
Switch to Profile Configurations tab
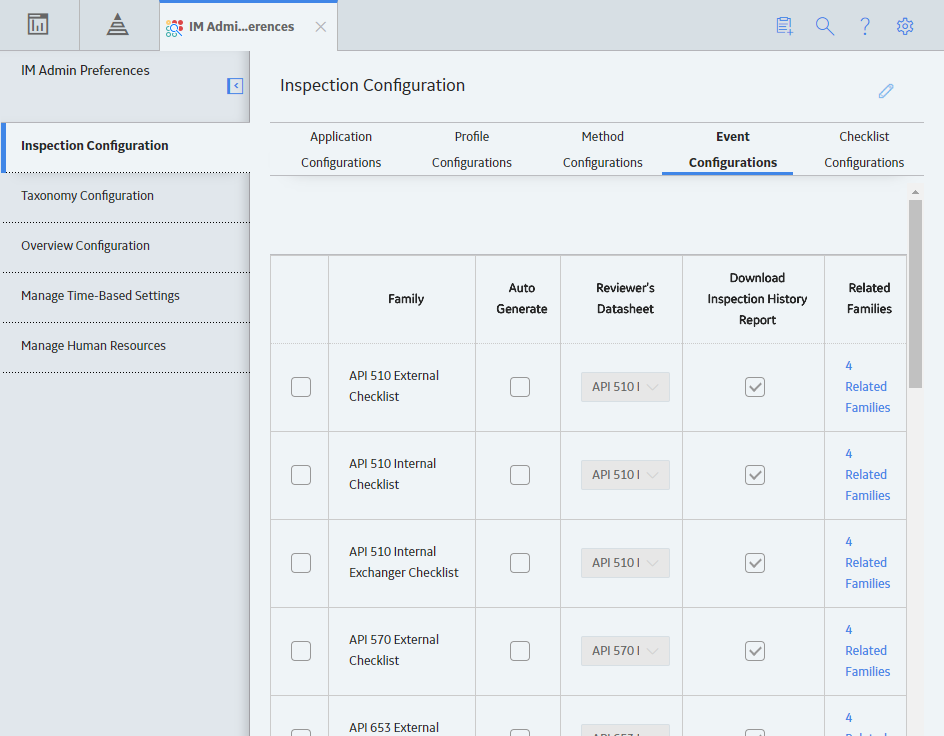pyautogui.click(x=471, y=149)
